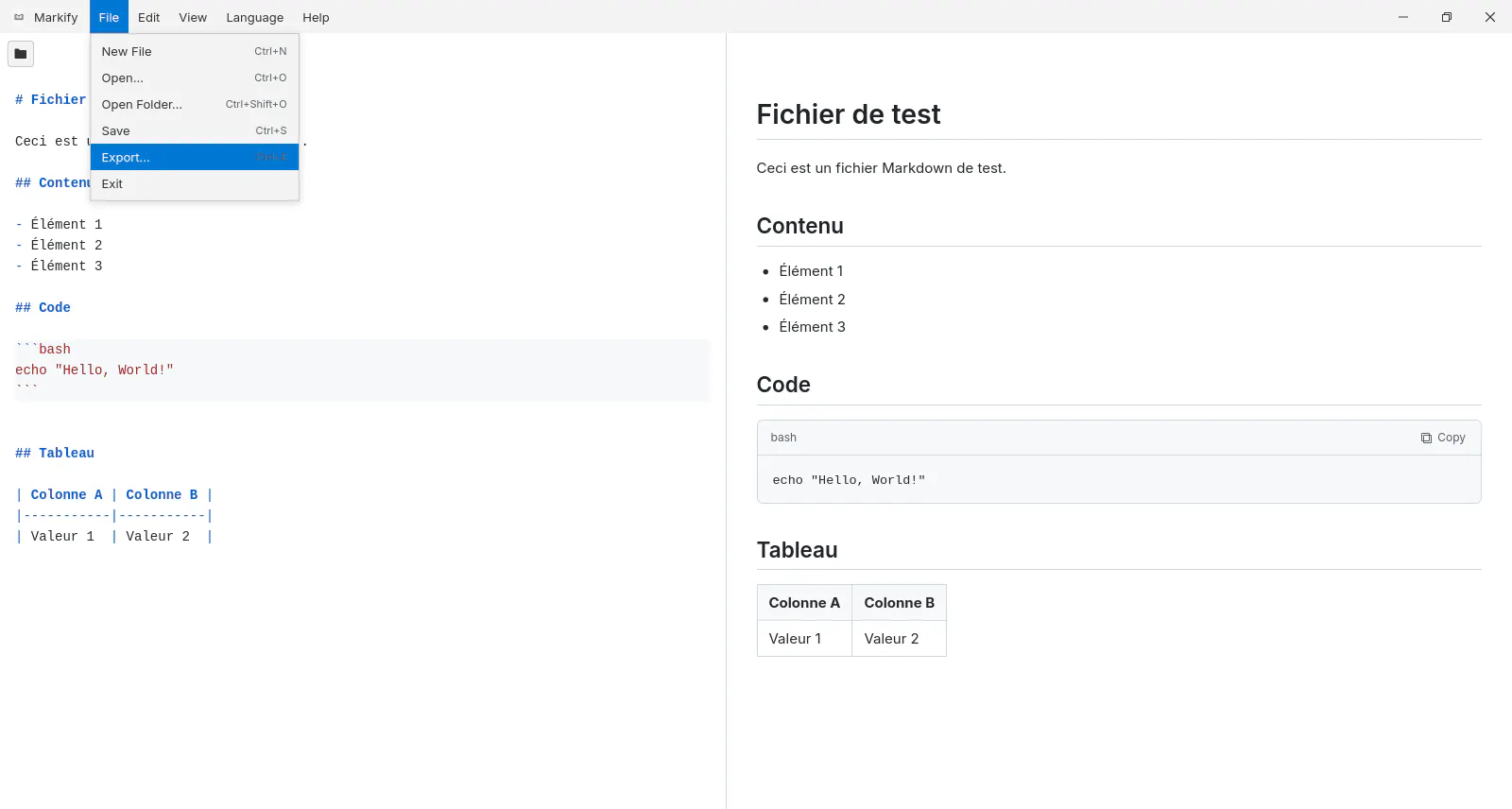1512x809 pixels.
Task: Select Open Folder... in the File menu
Action: [x=195, y=104]
